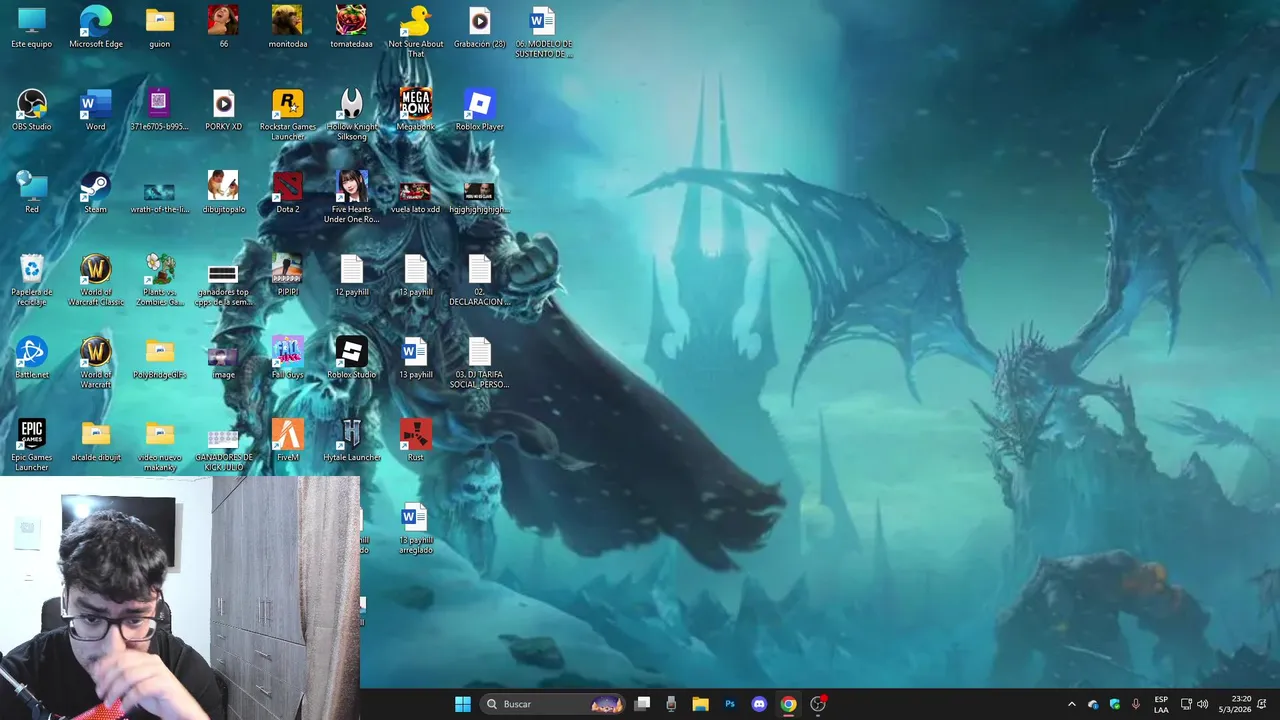The image size is (1280, 720).
Task: Select the 371e6705-b995 file icon
Action: point(159,111)
